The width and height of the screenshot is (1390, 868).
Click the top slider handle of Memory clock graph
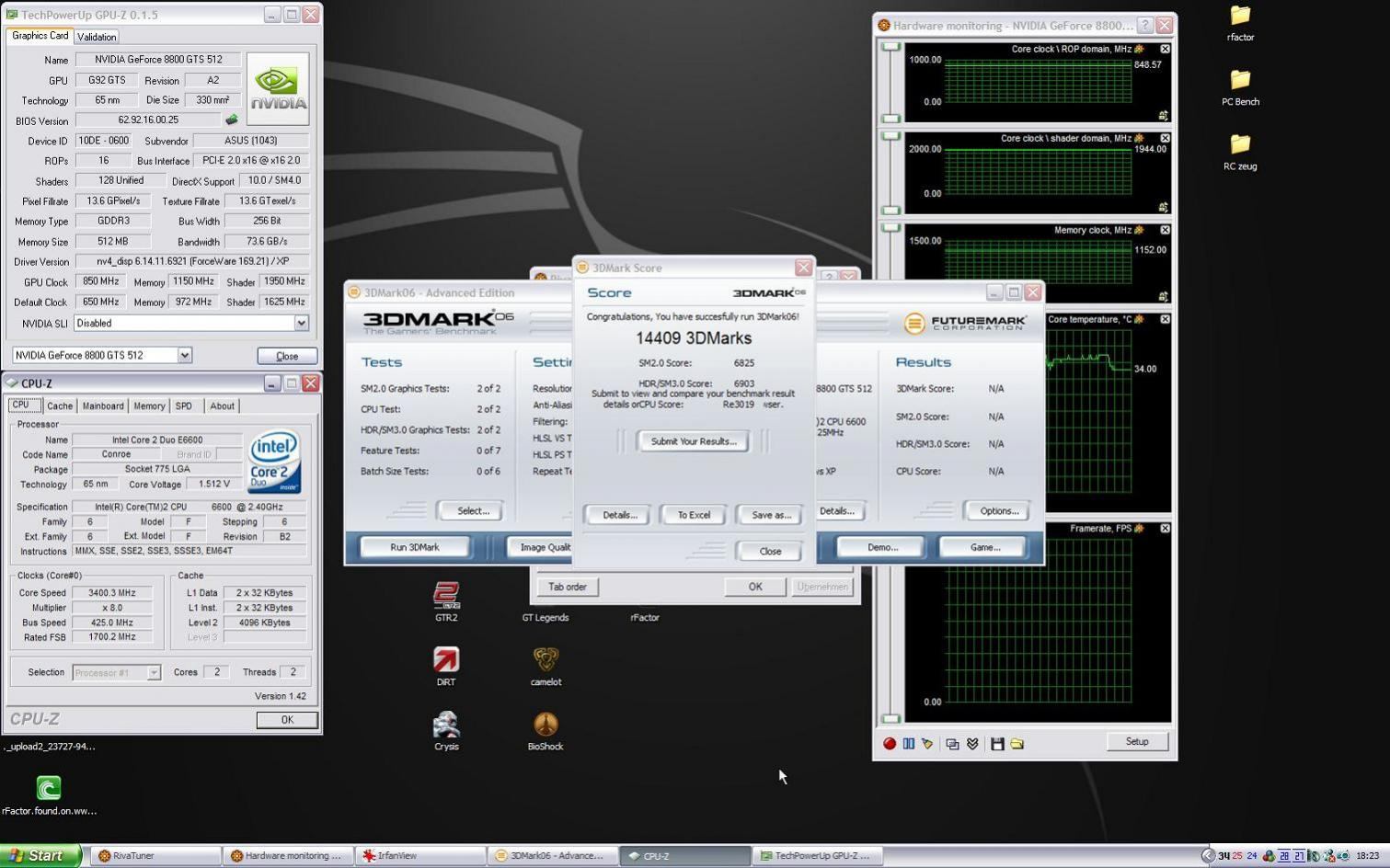pos(890,227)
